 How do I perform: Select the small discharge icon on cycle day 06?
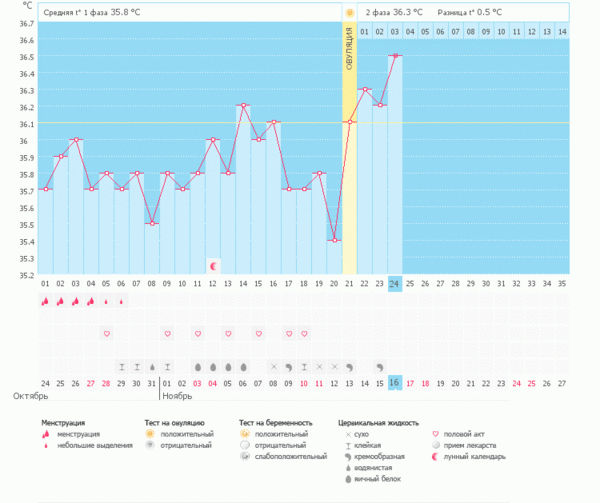122,301
